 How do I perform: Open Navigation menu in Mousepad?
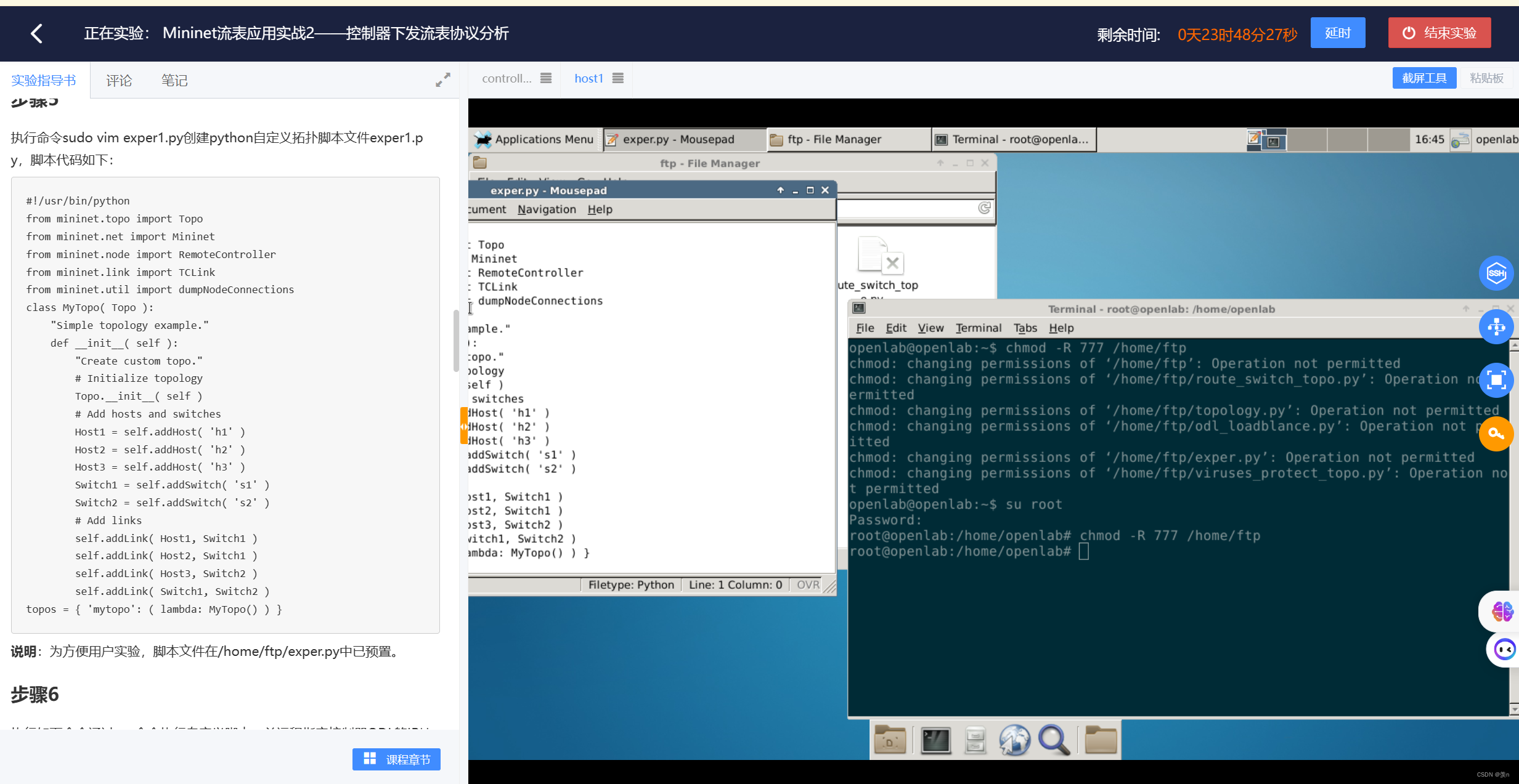[x=547, y=209]
